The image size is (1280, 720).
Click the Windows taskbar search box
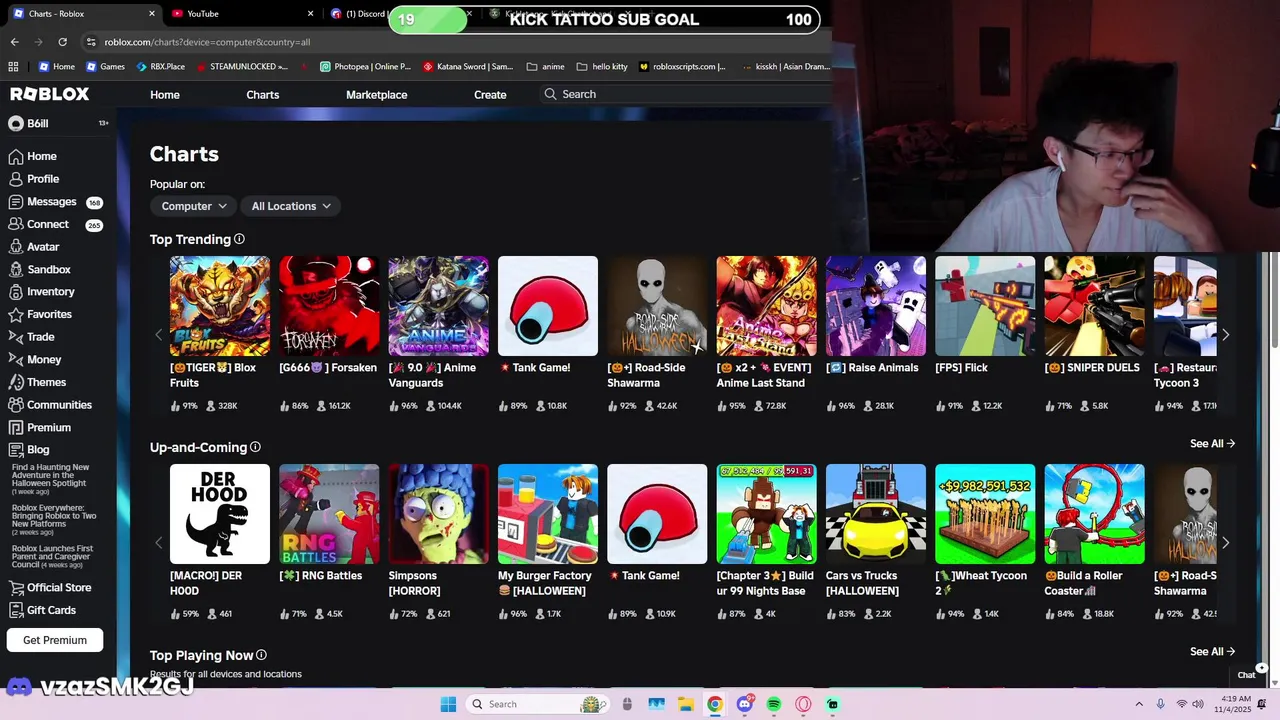tap(538, 704)
